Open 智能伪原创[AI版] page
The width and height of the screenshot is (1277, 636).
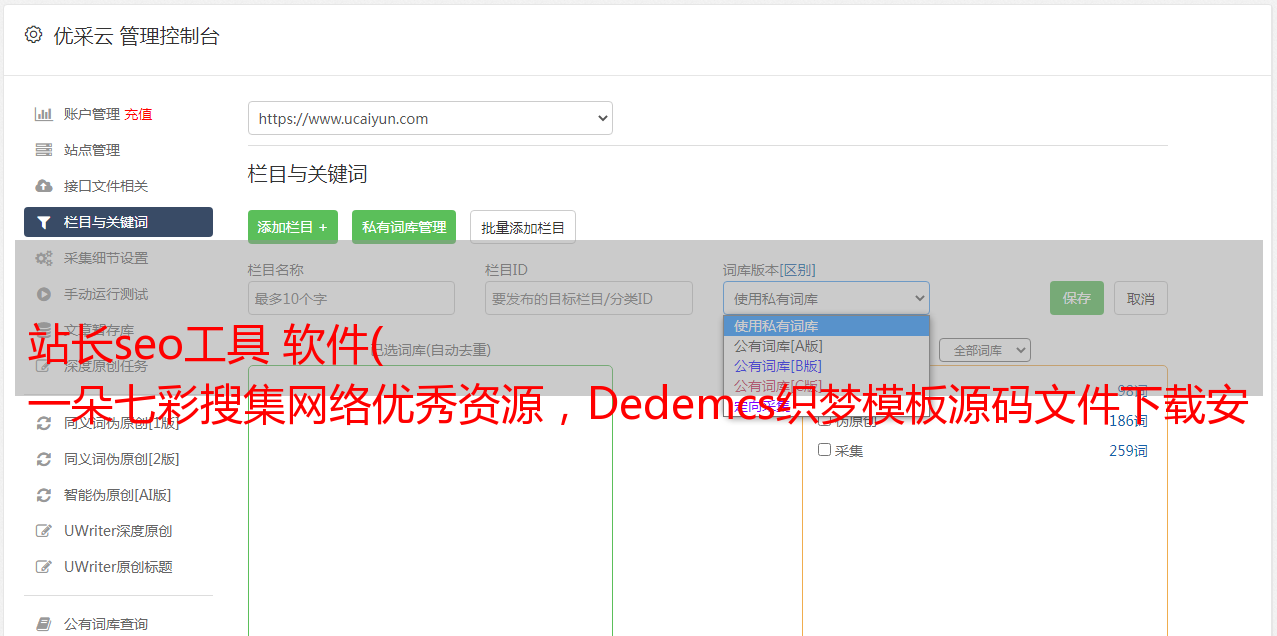point(118,495)
